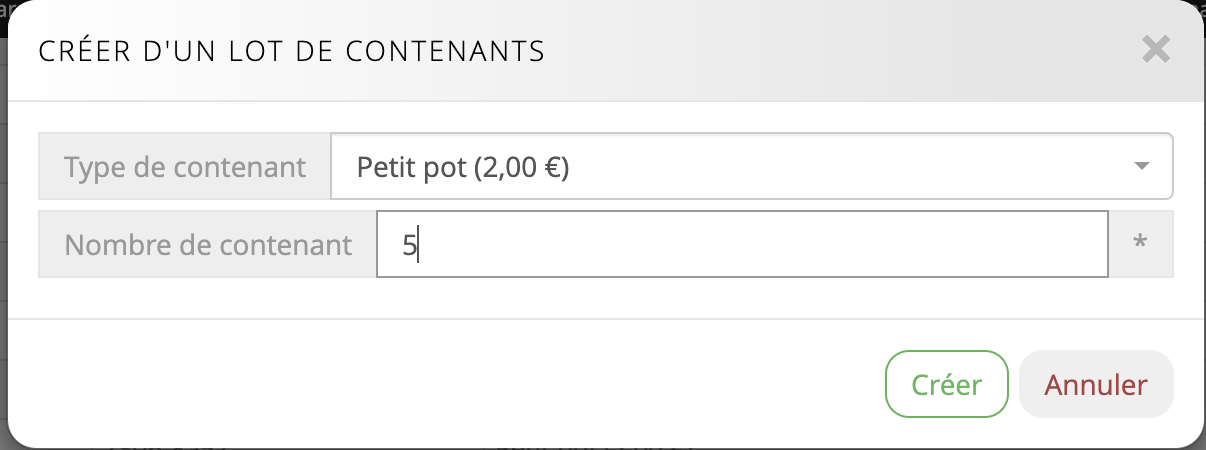
Task: Click the grey label cell before the dropdown
Action: (185, 167)
